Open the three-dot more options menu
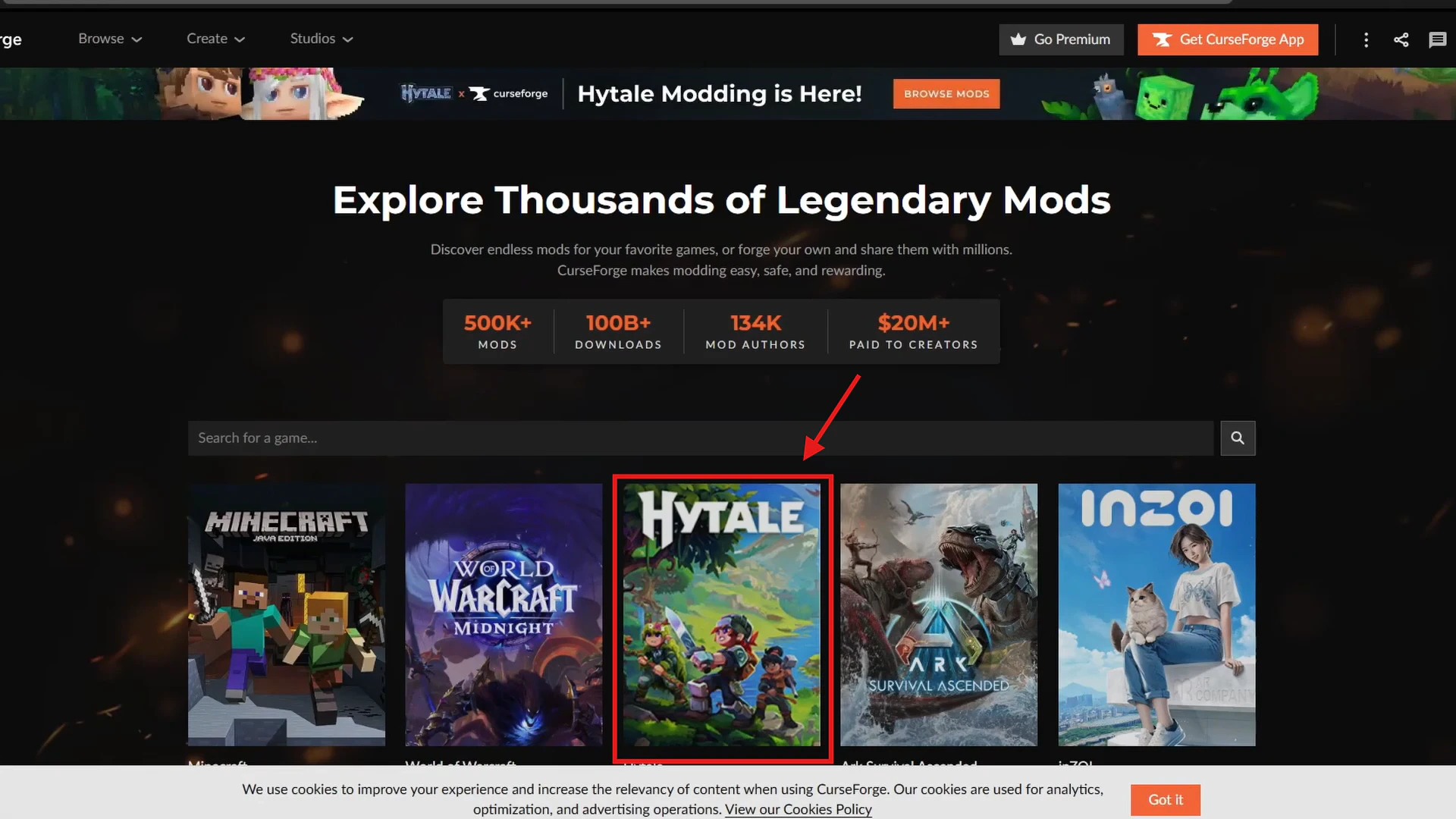The width and height of the screenshot is (1456, 819). pos(1367,39)
